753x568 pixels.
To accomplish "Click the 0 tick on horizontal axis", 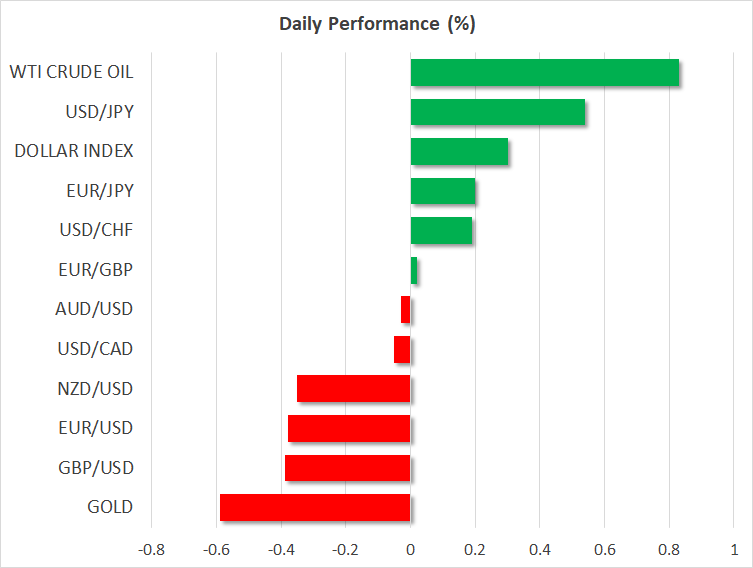I will tap(410, 550).
